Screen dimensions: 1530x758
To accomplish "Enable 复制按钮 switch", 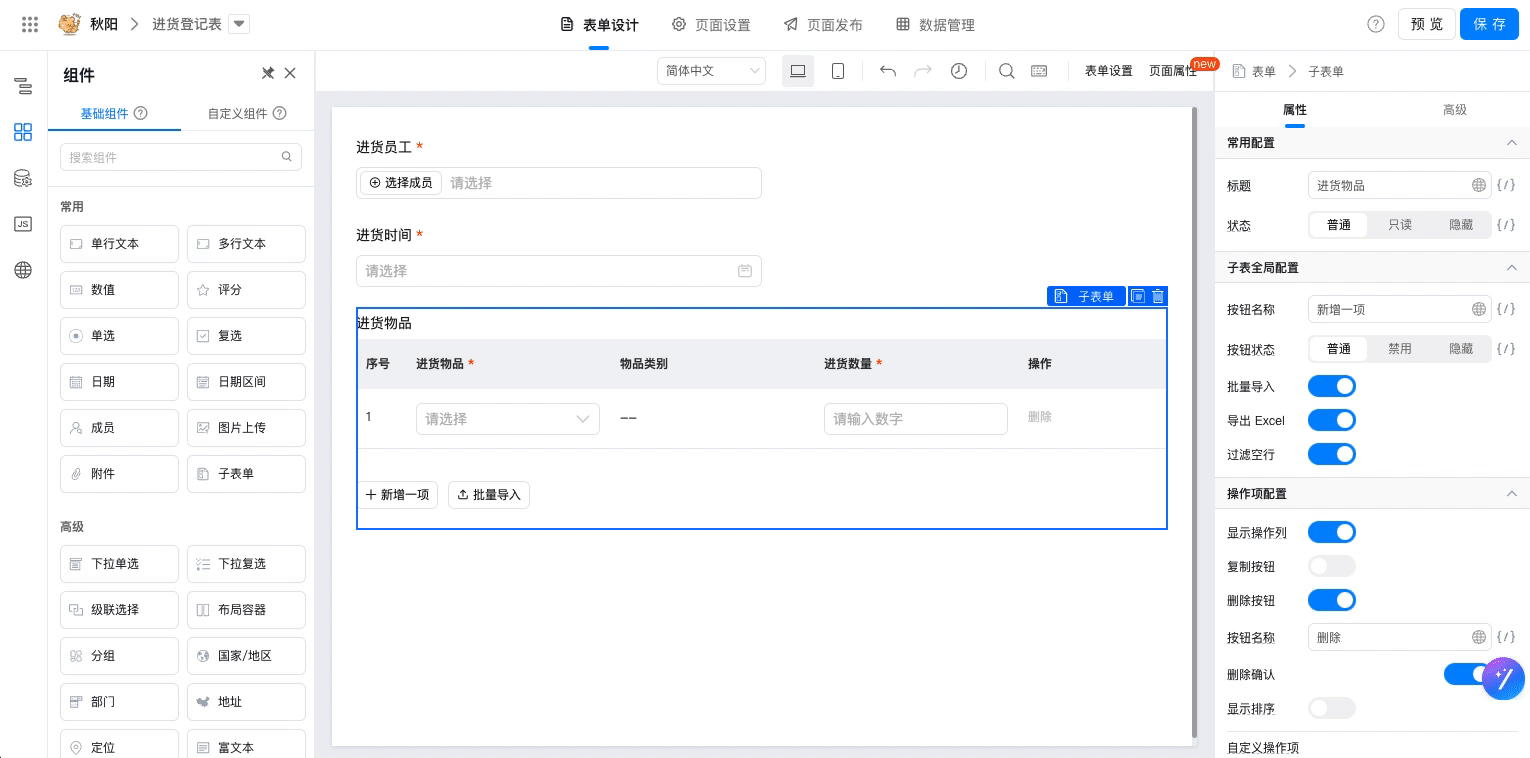I will (x=1332, y=566).
